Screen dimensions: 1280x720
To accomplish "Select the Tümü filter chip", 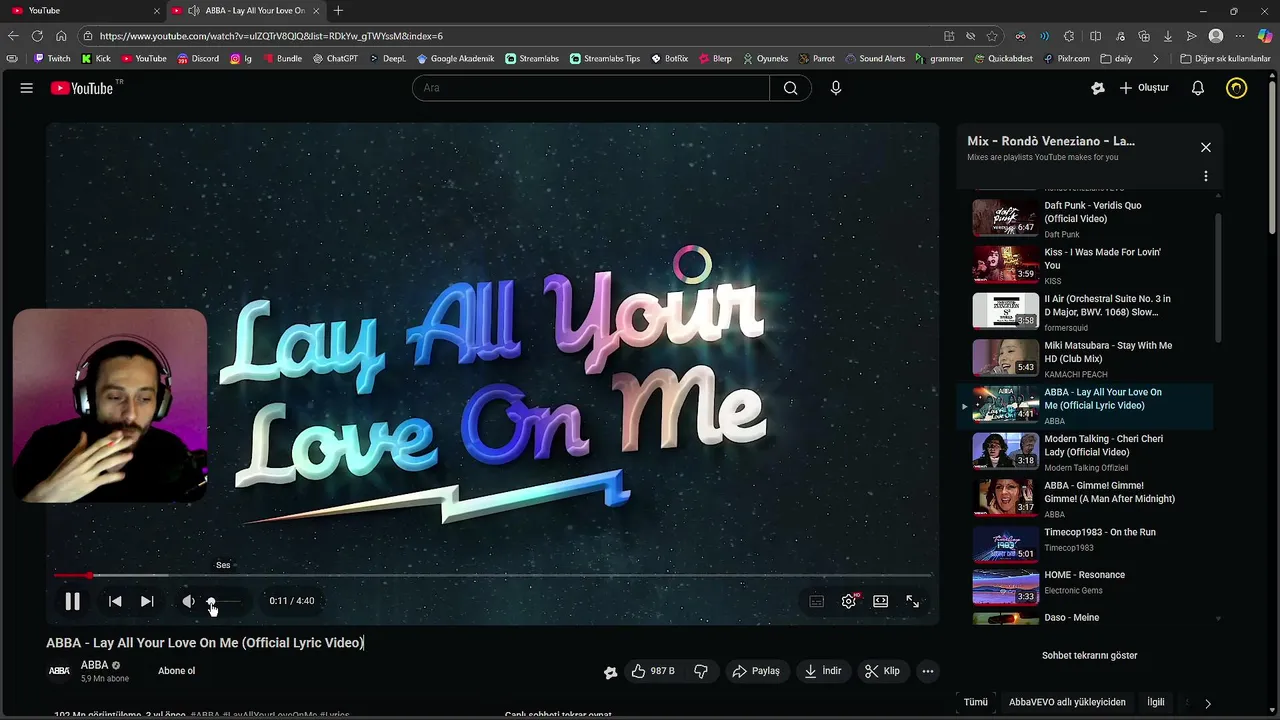I will coord(976,702).
